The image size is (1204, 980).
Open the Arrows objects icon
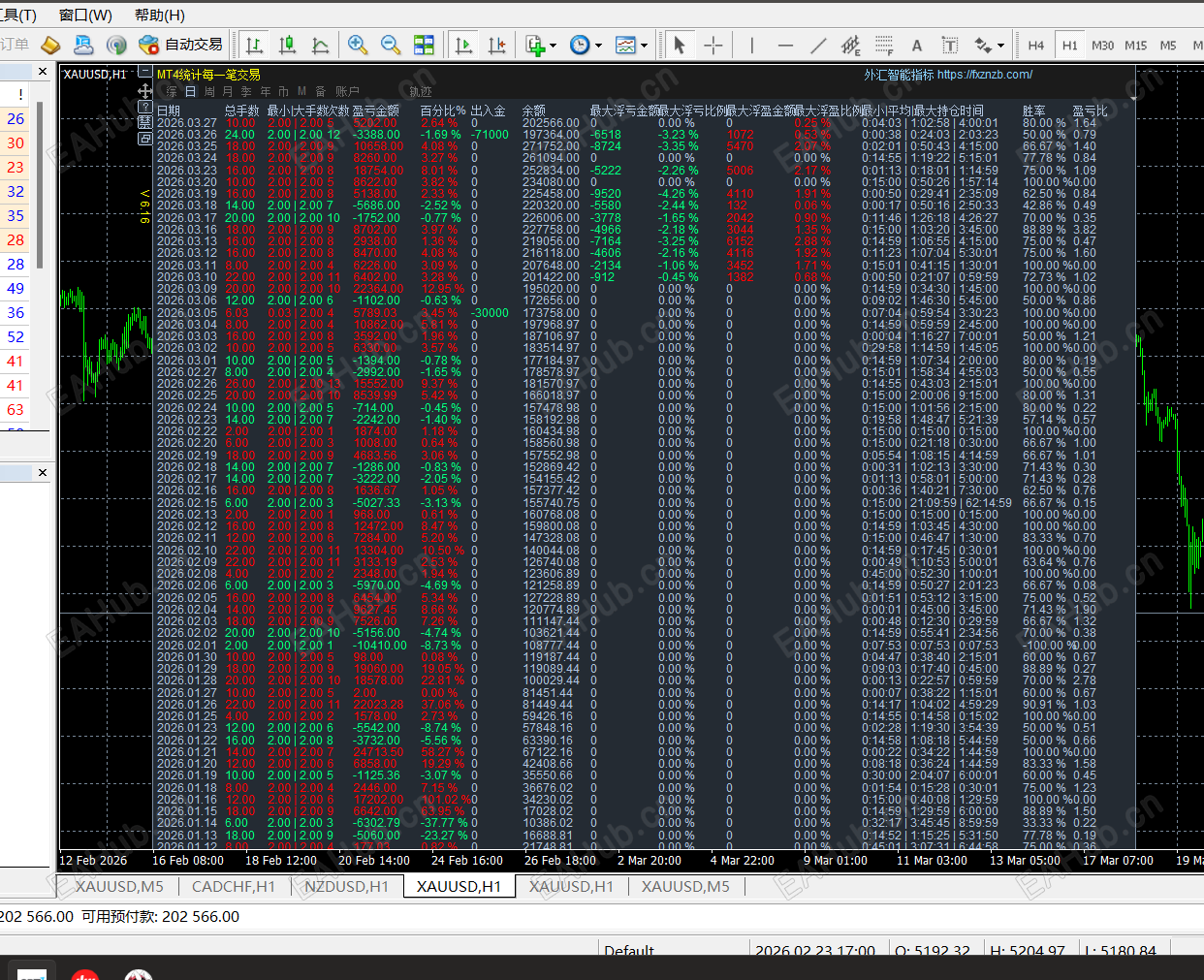[x=982, y=45]
